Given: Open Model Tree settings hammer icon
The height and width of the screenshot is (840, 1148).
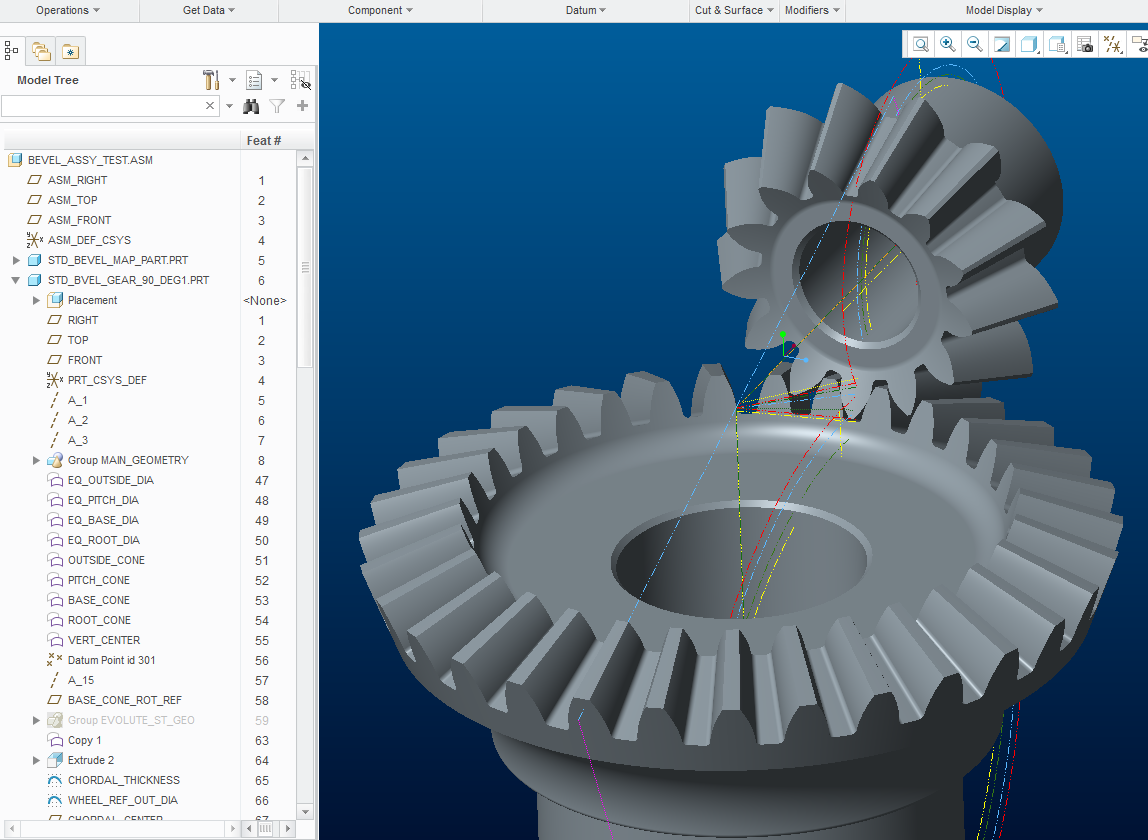Looking at the screenshot, I should pos(211,80).
